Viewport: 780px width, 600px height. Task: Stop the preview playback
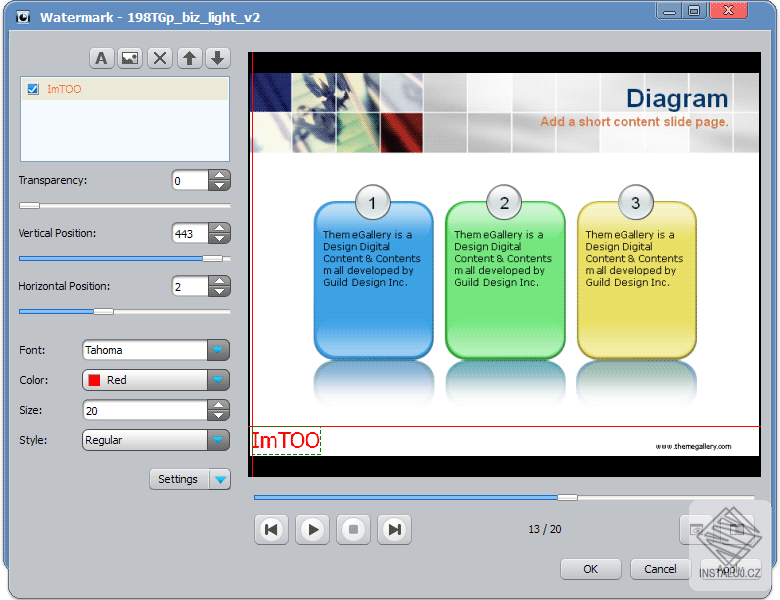(x=353, y=529)
